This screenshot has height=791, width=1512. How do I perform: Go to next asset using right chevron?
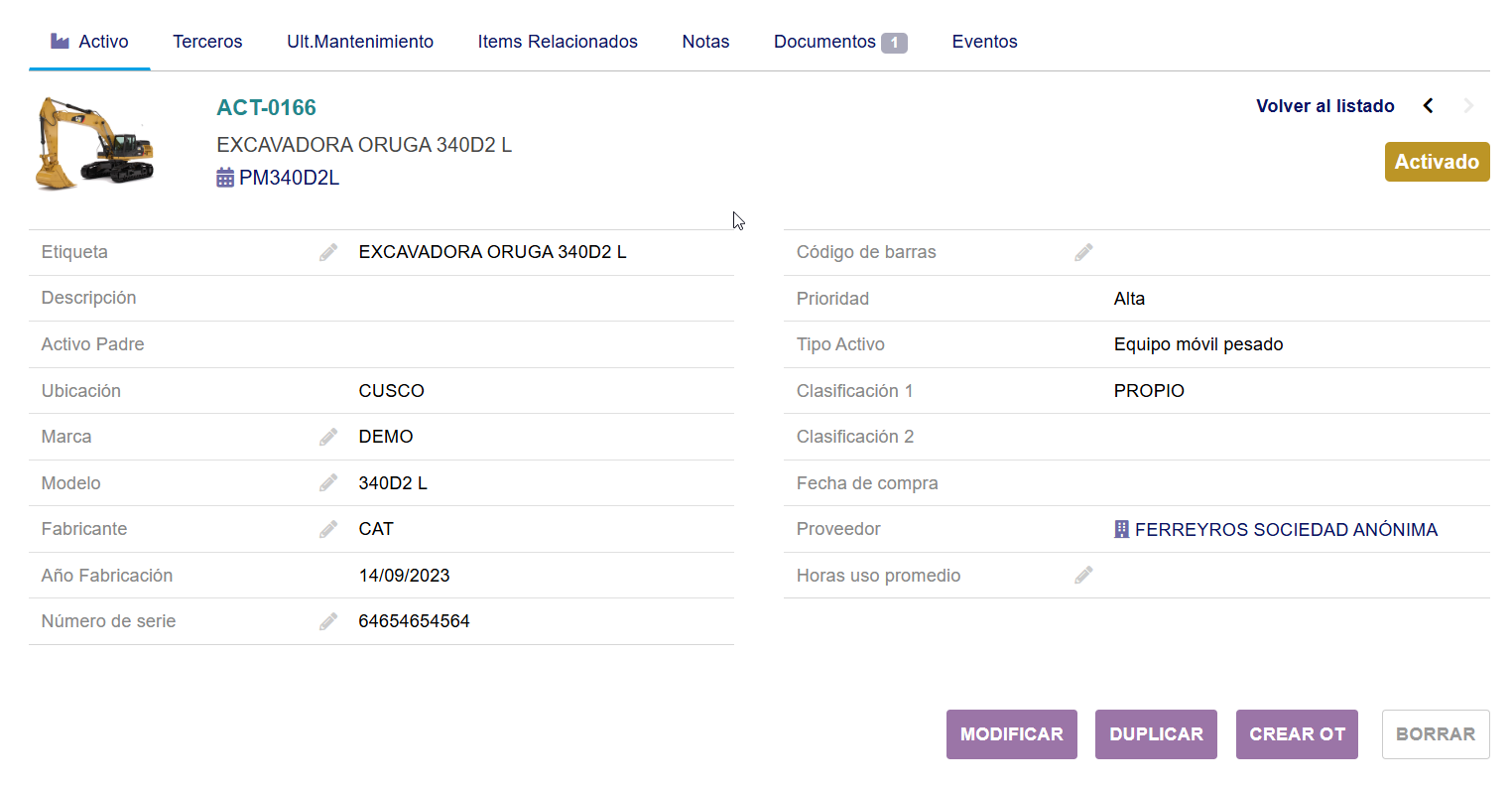(x=1468, y=104)
